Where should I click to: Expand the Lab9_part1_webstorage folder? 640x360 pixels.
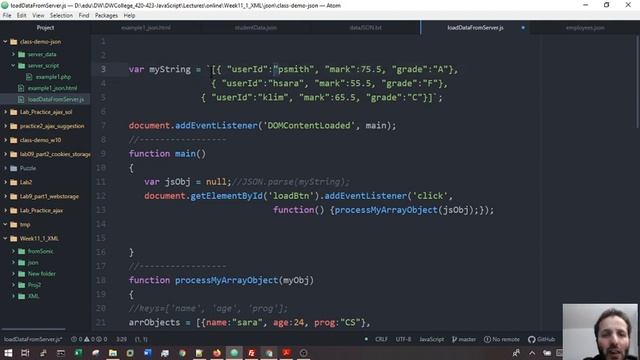5,196
